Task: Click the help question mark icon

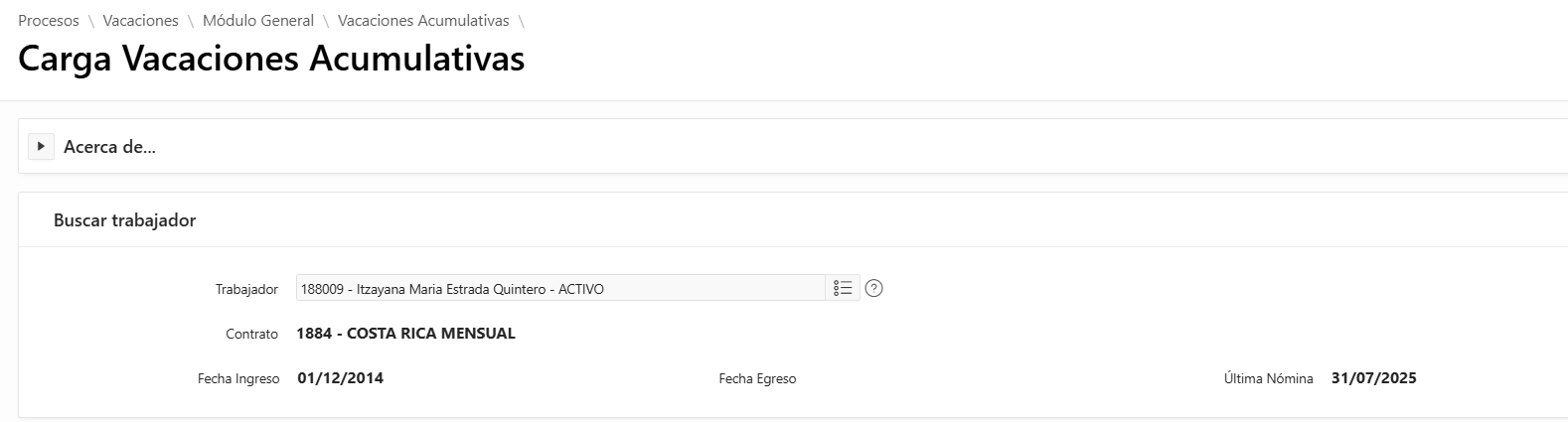Action: click(874, 289)
